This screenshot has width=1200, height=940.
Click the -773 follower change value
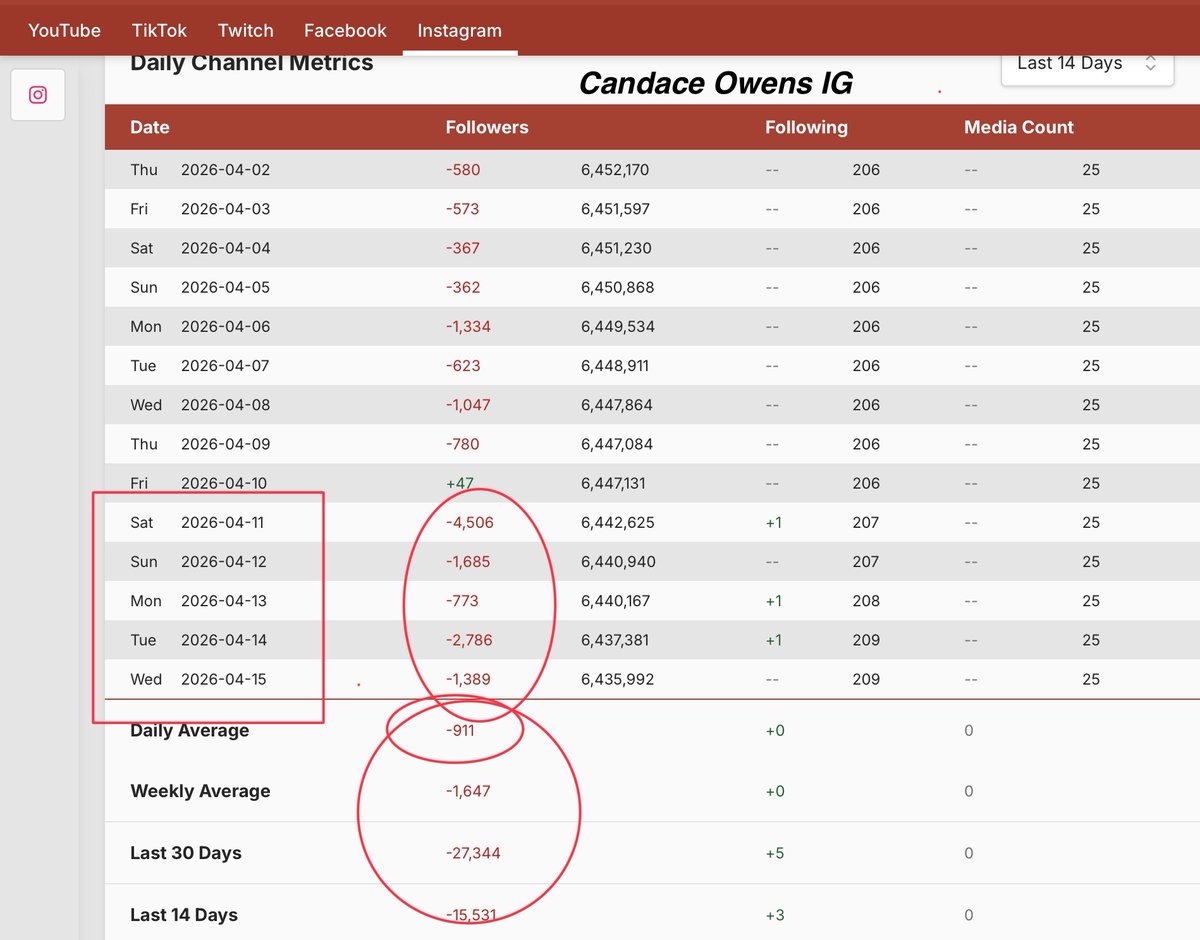pyautogui.click(x=462, y=601)
